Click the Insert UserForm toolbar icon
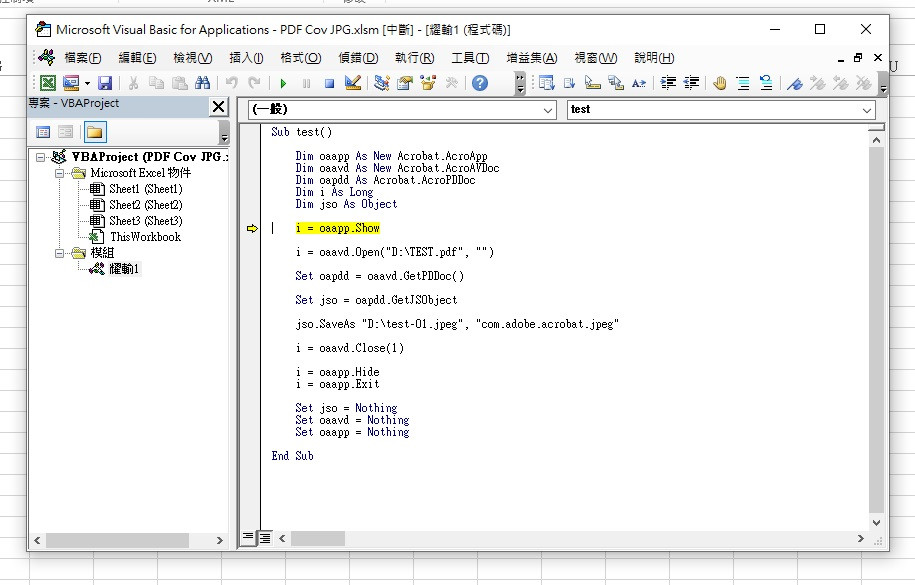The width and height of the screenshot is (915, 585). [71, 83]
